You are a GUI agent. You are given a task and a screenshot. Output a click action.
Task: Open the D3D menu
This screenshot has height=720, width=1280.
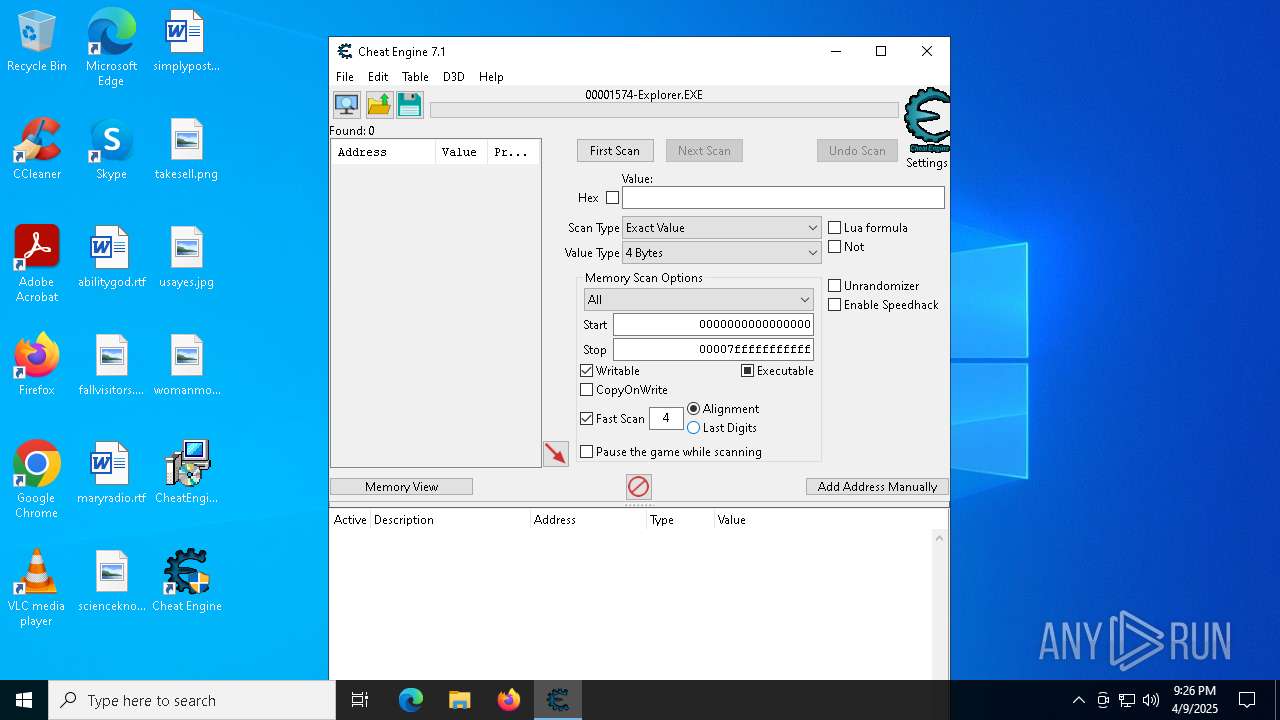[454, 77]
